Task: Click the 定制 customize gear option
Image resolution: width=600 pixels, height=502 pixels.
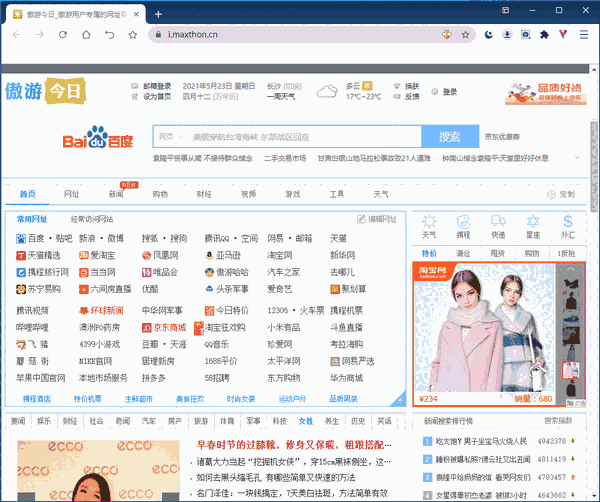Action: tap(561, 194)
